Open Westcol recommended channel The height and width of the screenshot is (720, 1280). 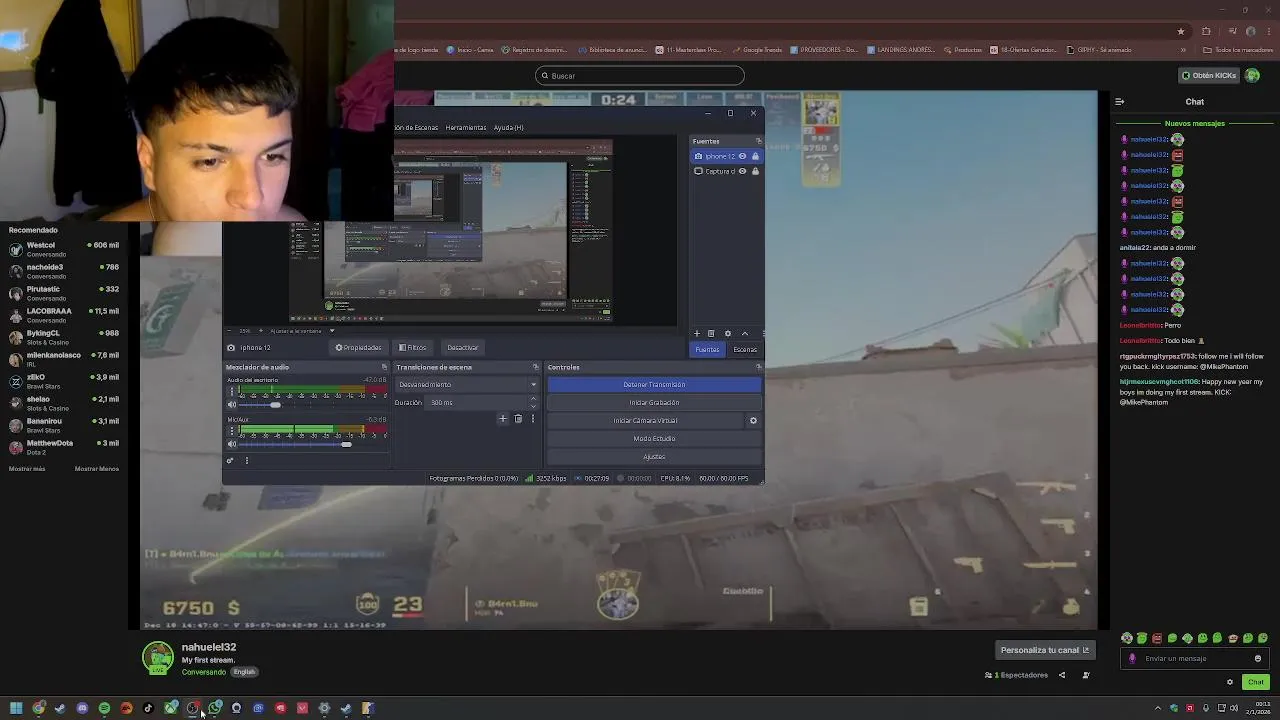click(x=64, y=249)
